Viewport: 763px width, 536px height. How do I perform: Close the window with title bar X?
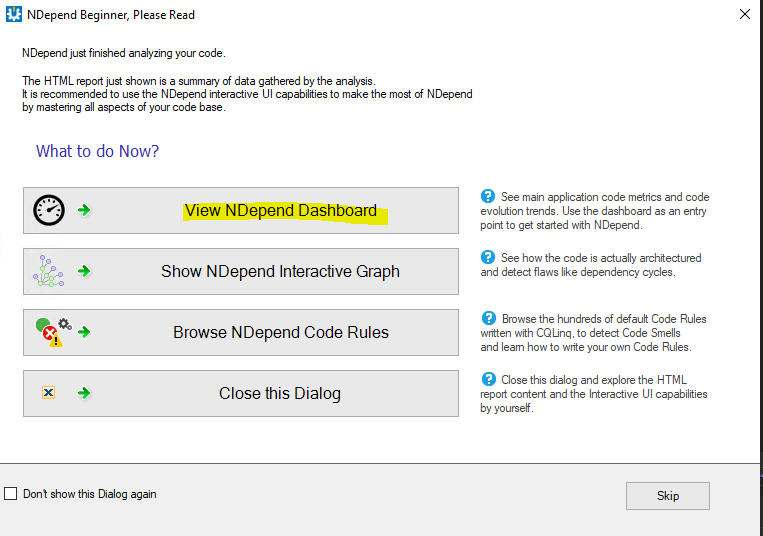[745, 14]
